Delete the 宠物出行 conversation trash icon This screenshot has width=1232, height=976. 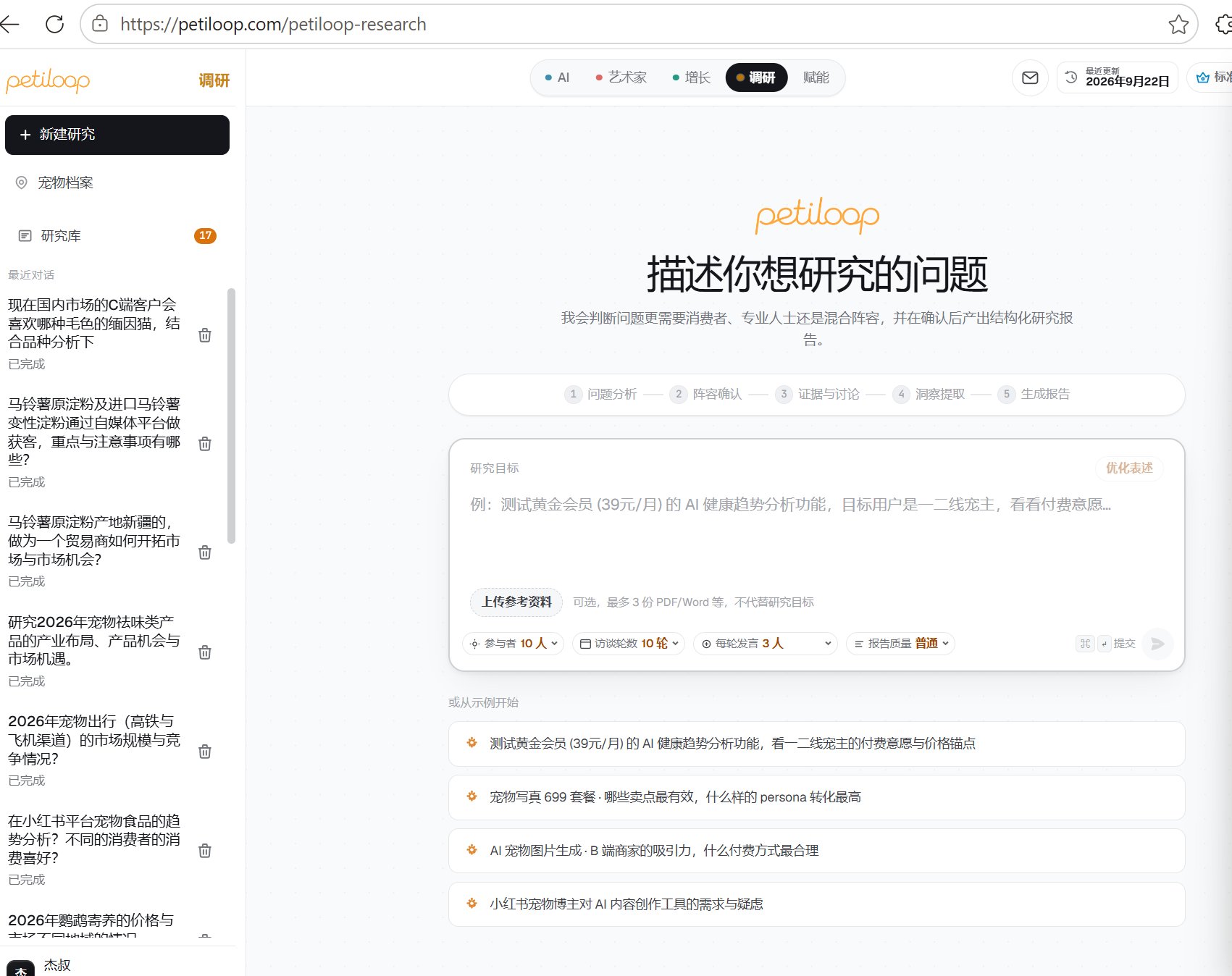[205, 752]
